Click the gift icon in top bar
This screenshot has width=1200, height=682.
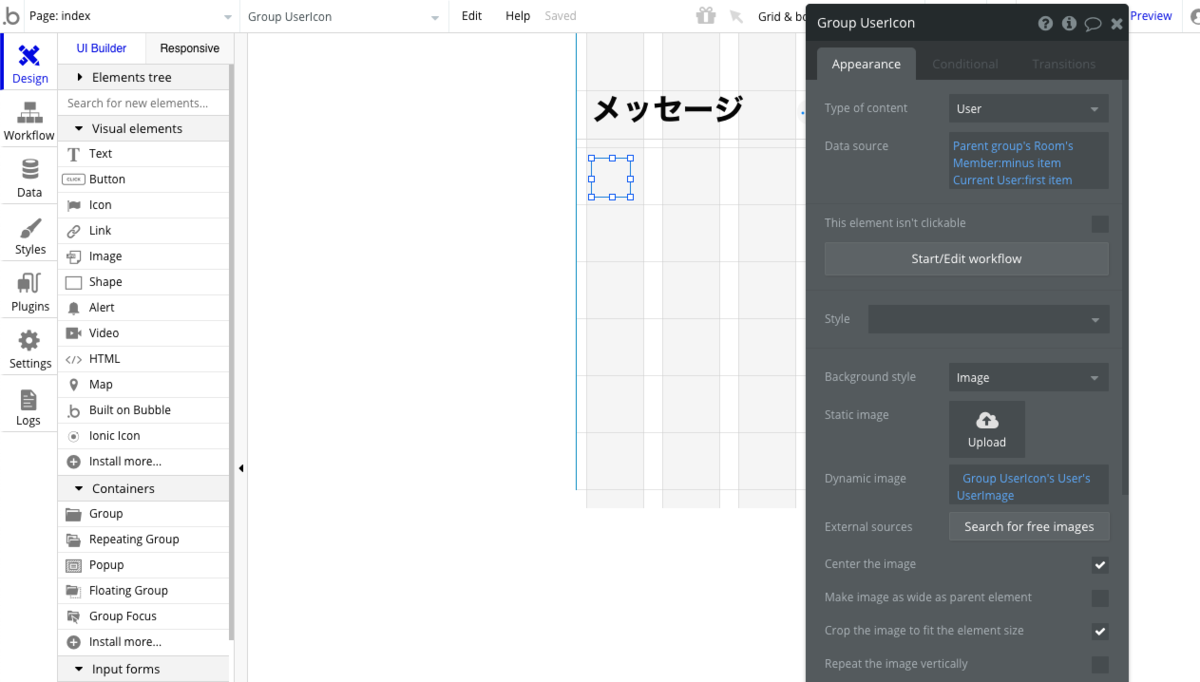pyautogui.click(x=706, y=16)
